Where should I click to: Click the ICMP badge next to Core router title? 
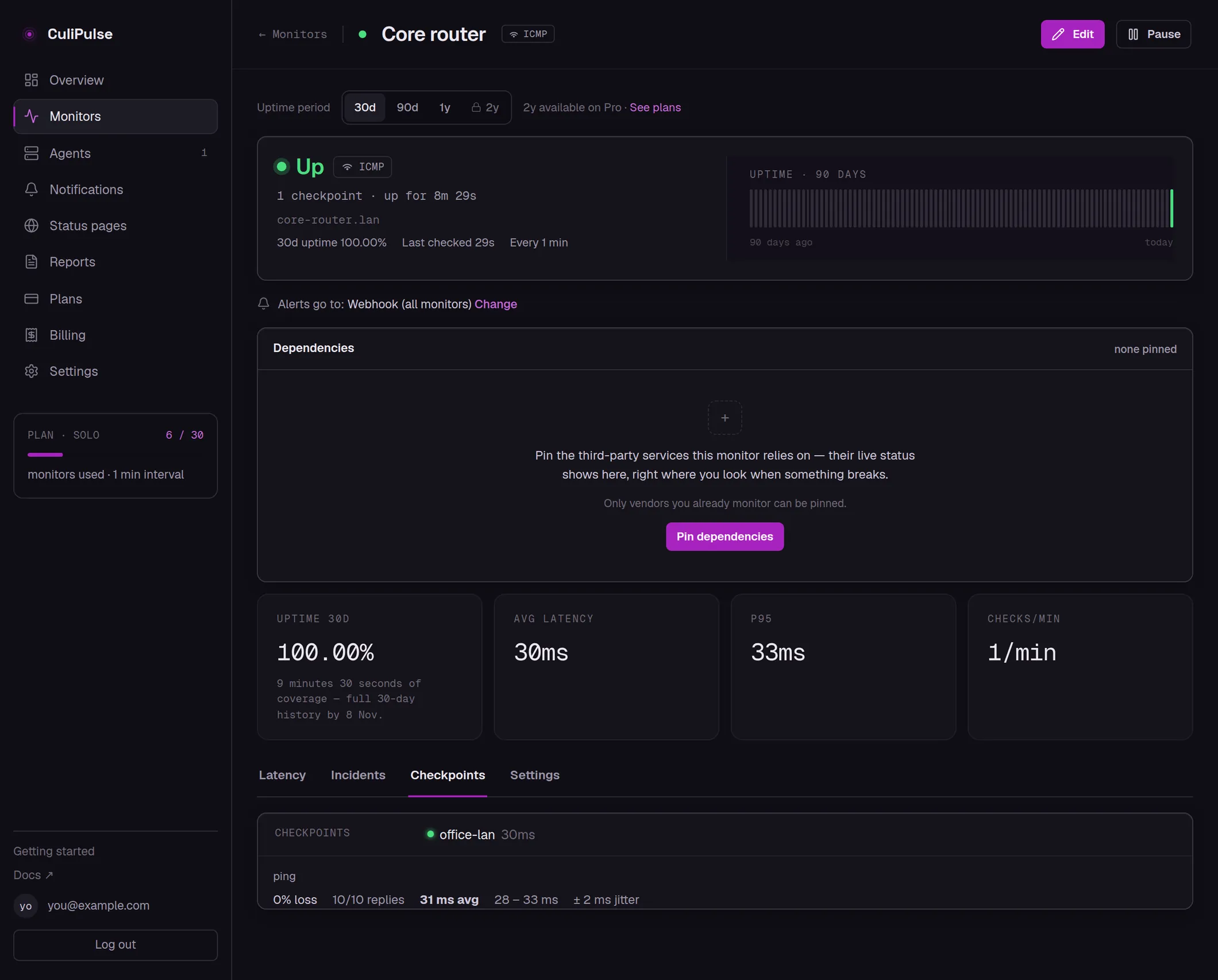coord(527,34)
